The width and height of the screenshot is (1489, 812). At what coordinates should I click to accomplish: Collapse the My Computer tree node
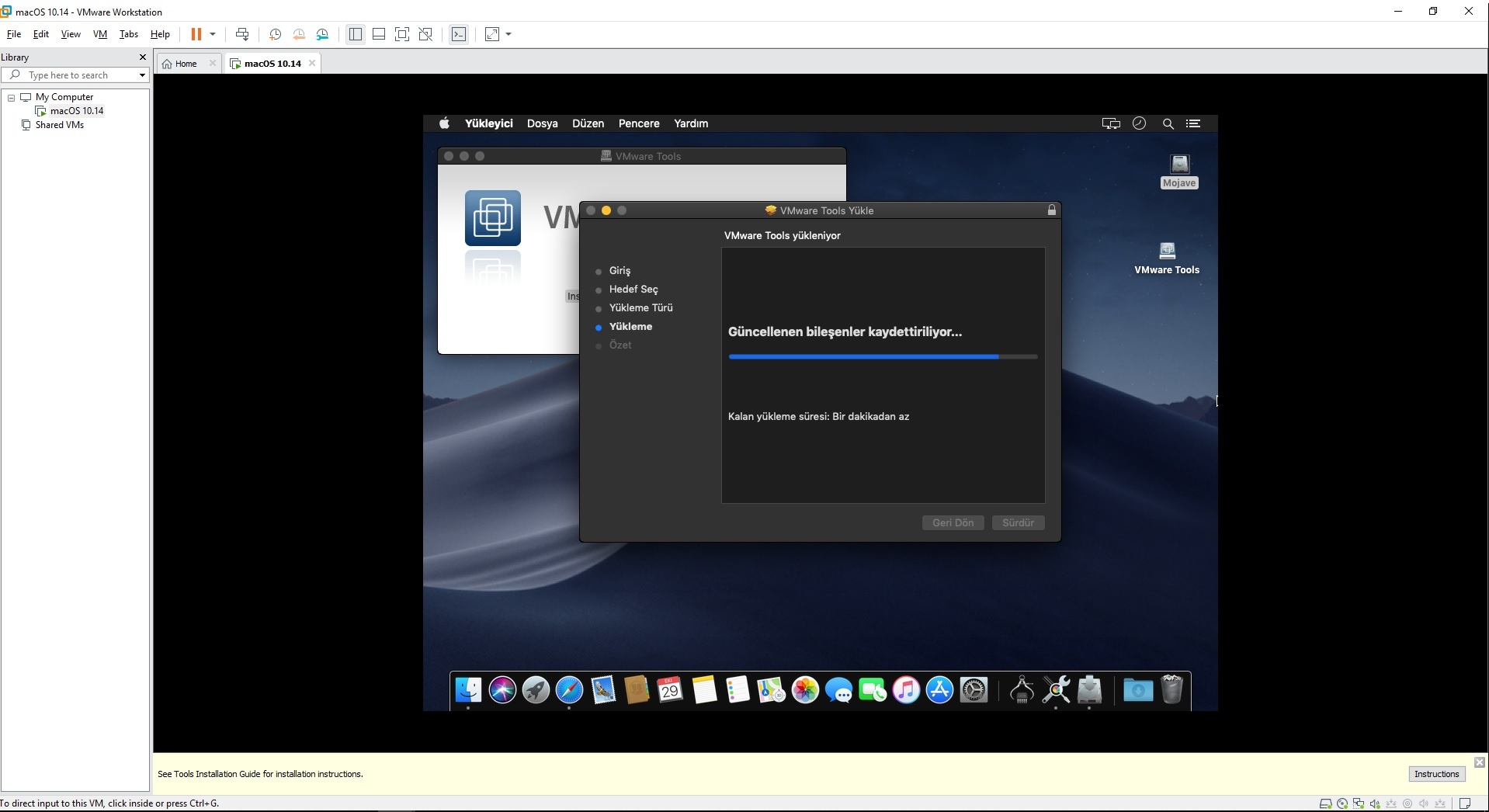coord(12,98)
